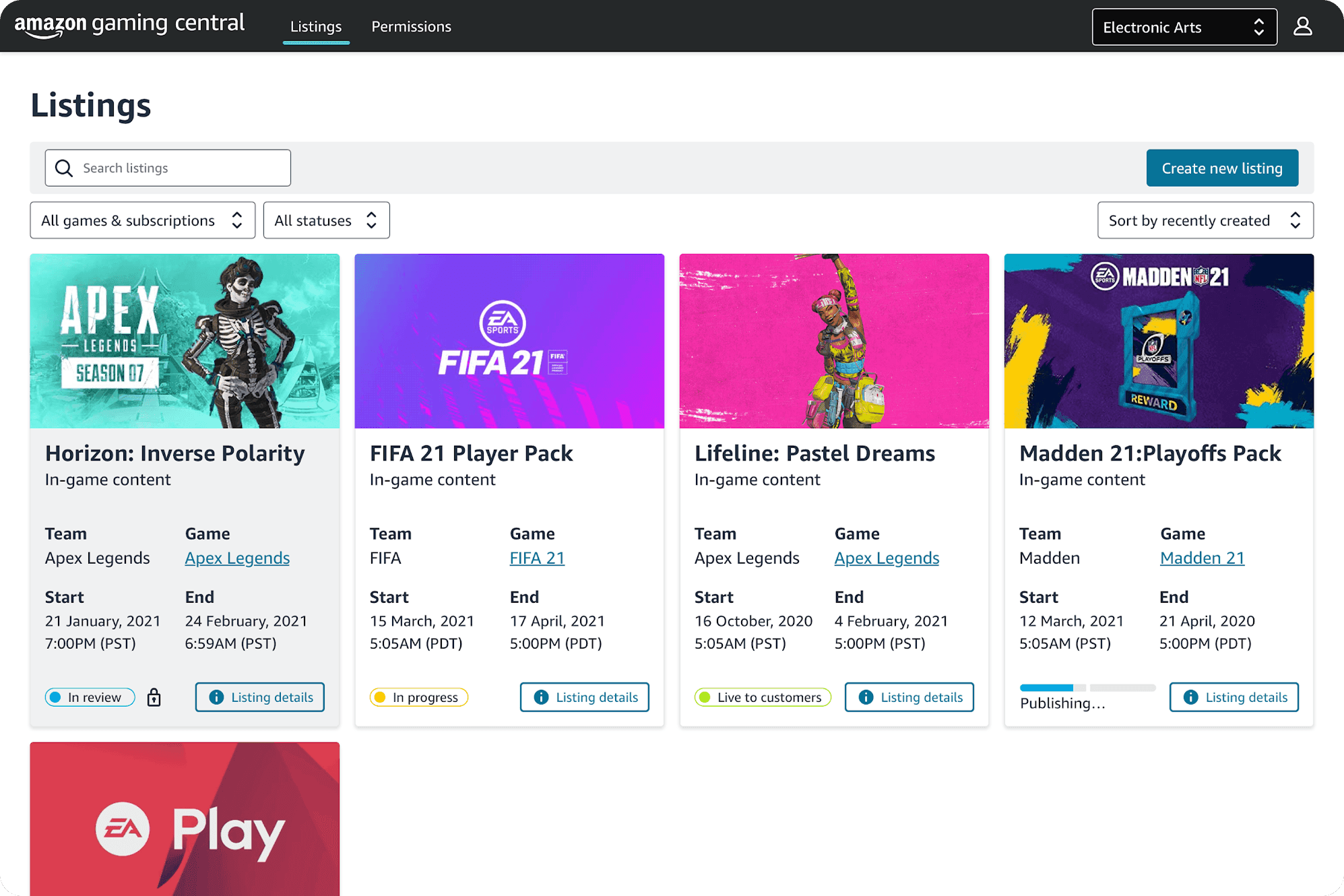The height and width of the screenshot is (896, 1344).
Task: Open Listing details for Madden 21:Playoffs Pack
Action: coord(1234,697)
